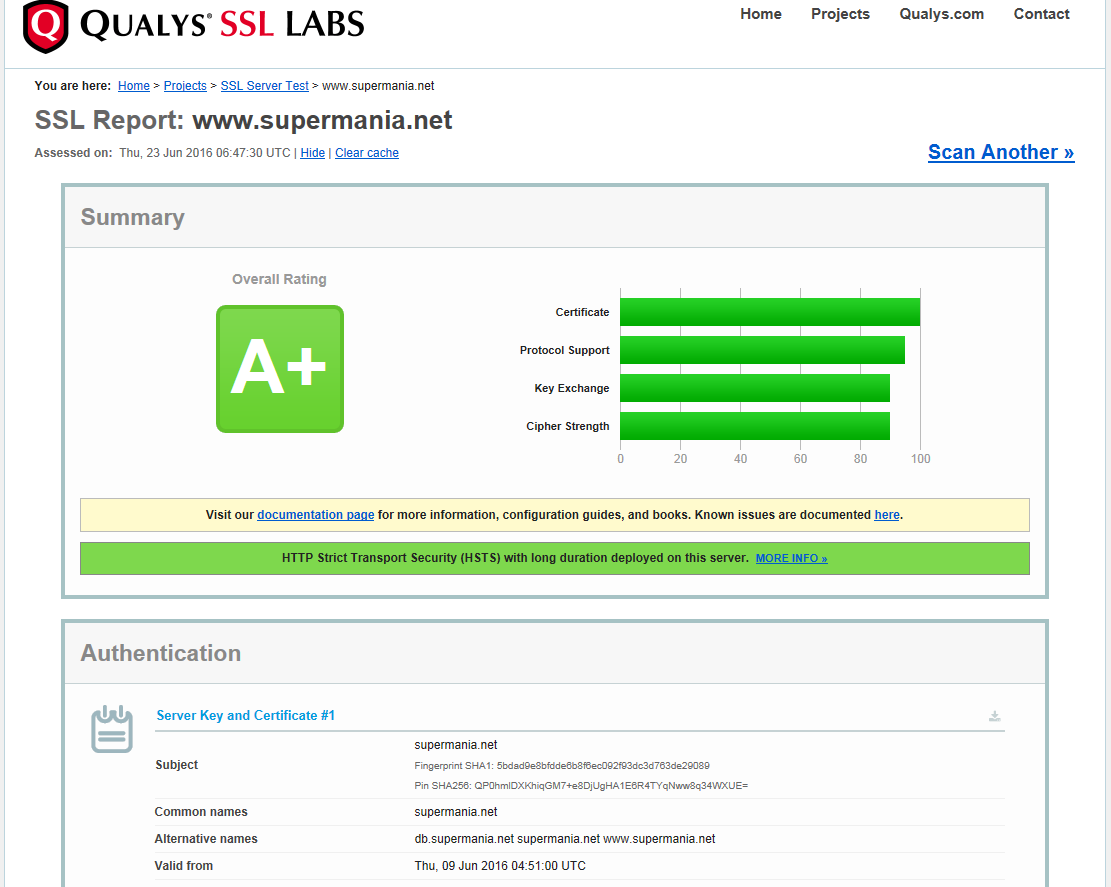This screenshot has height=887, width=1111.
Task: Click the A+ overall rating badge
Action: pos(280,369)
